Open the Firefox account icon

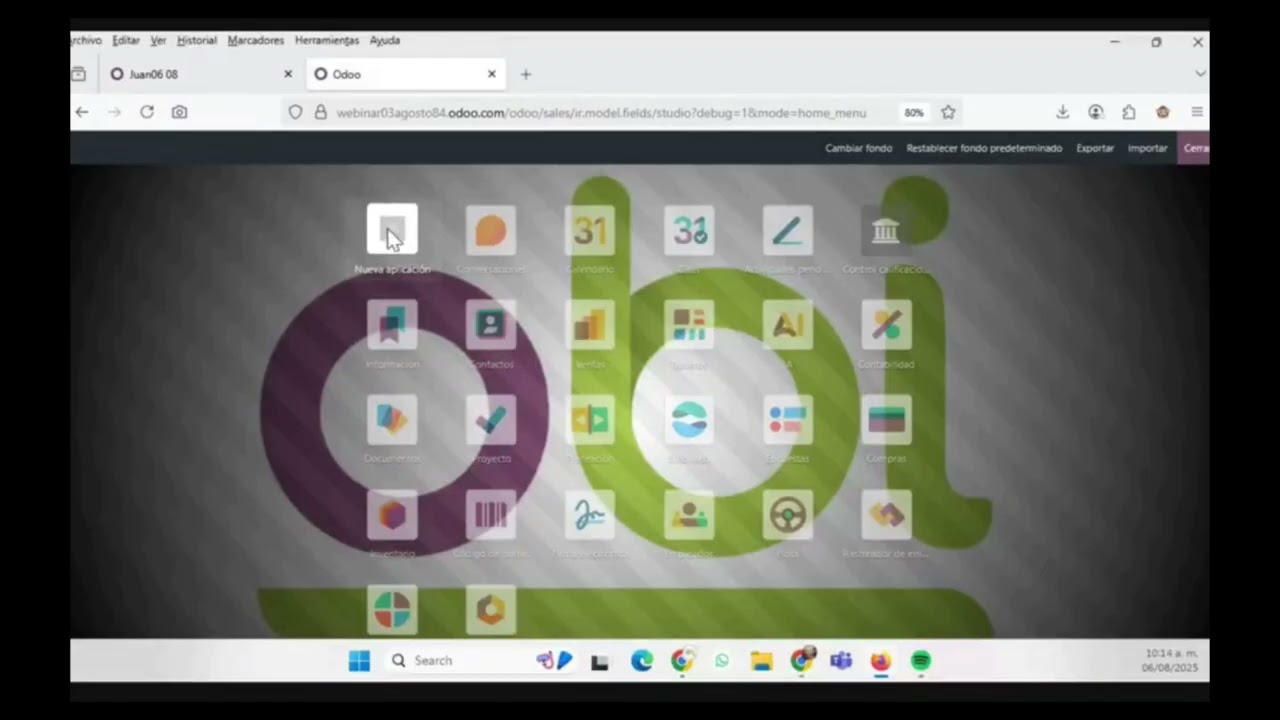[x=1096, y=112]
